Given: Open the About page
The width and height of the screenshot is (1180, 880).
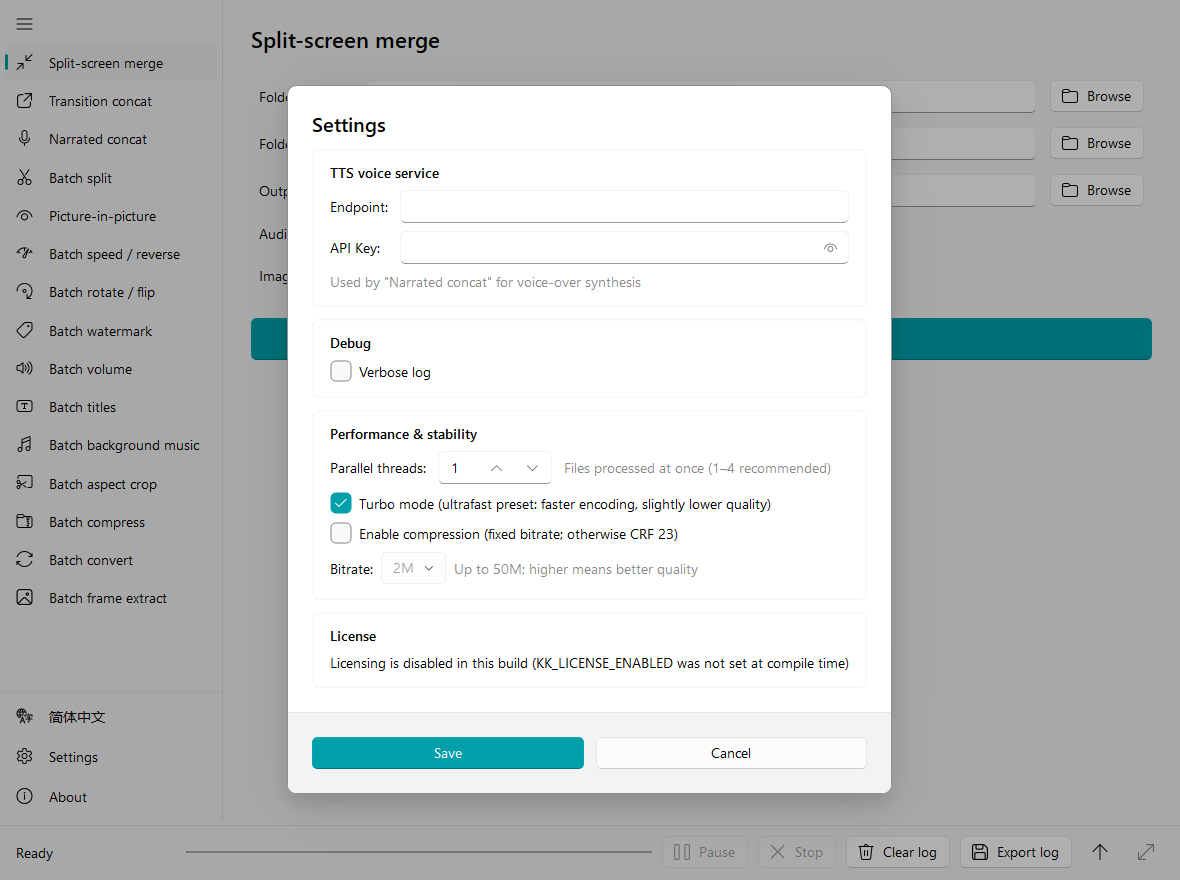Looking at the screenshot, I should click(111, 796).
